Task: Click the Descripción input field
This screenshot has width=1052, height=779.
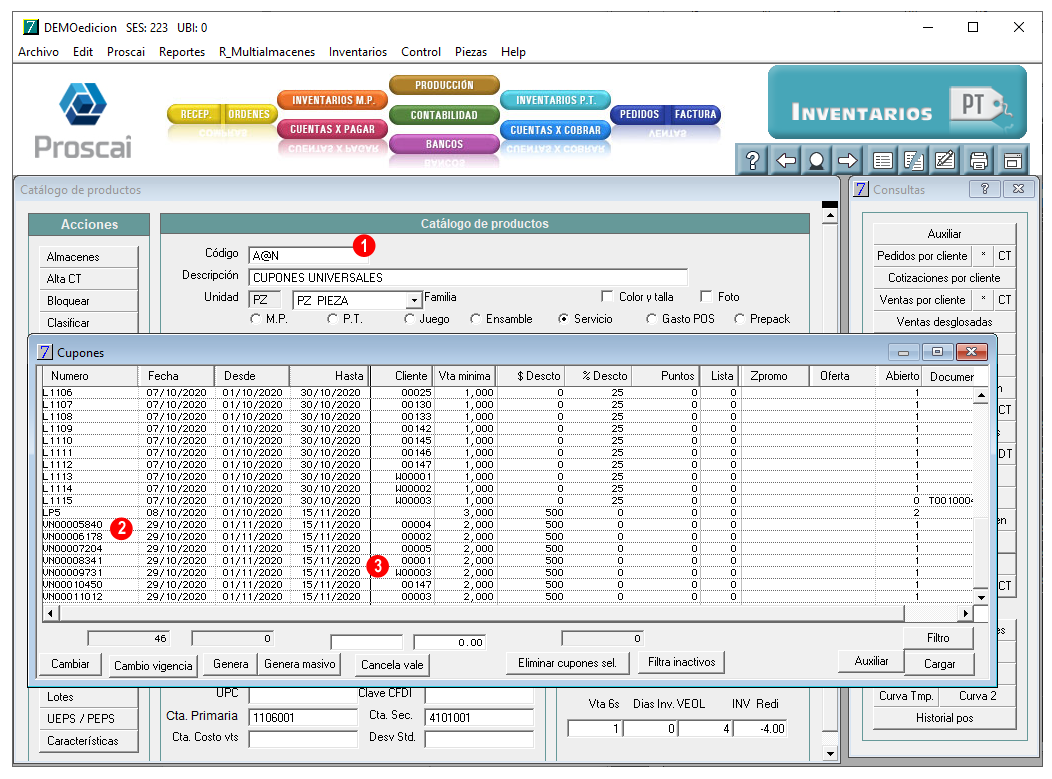Action: 468,277
